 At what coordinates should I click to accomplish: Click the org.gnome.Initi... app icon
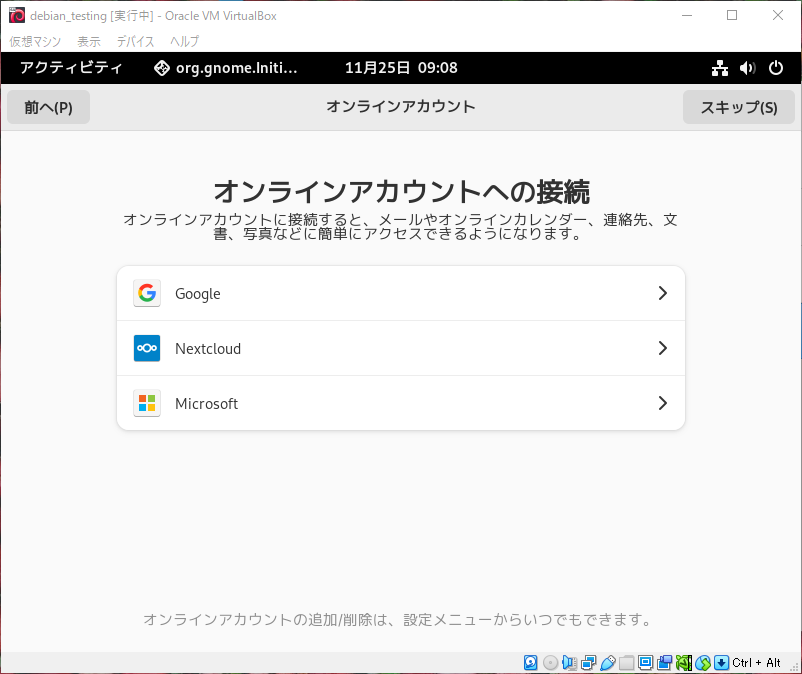pos(162,68)
